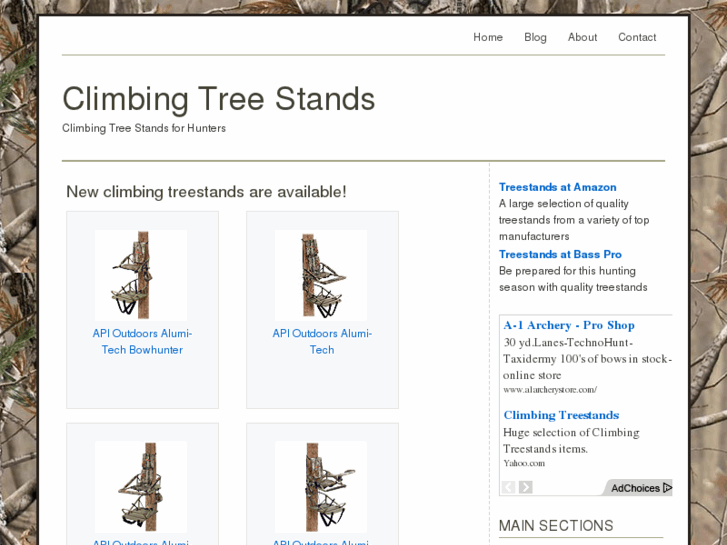Open API Outdoors Alumi-Tech Bowhunter link
This screenshot has height=545, width=727.
click(142, 341)
